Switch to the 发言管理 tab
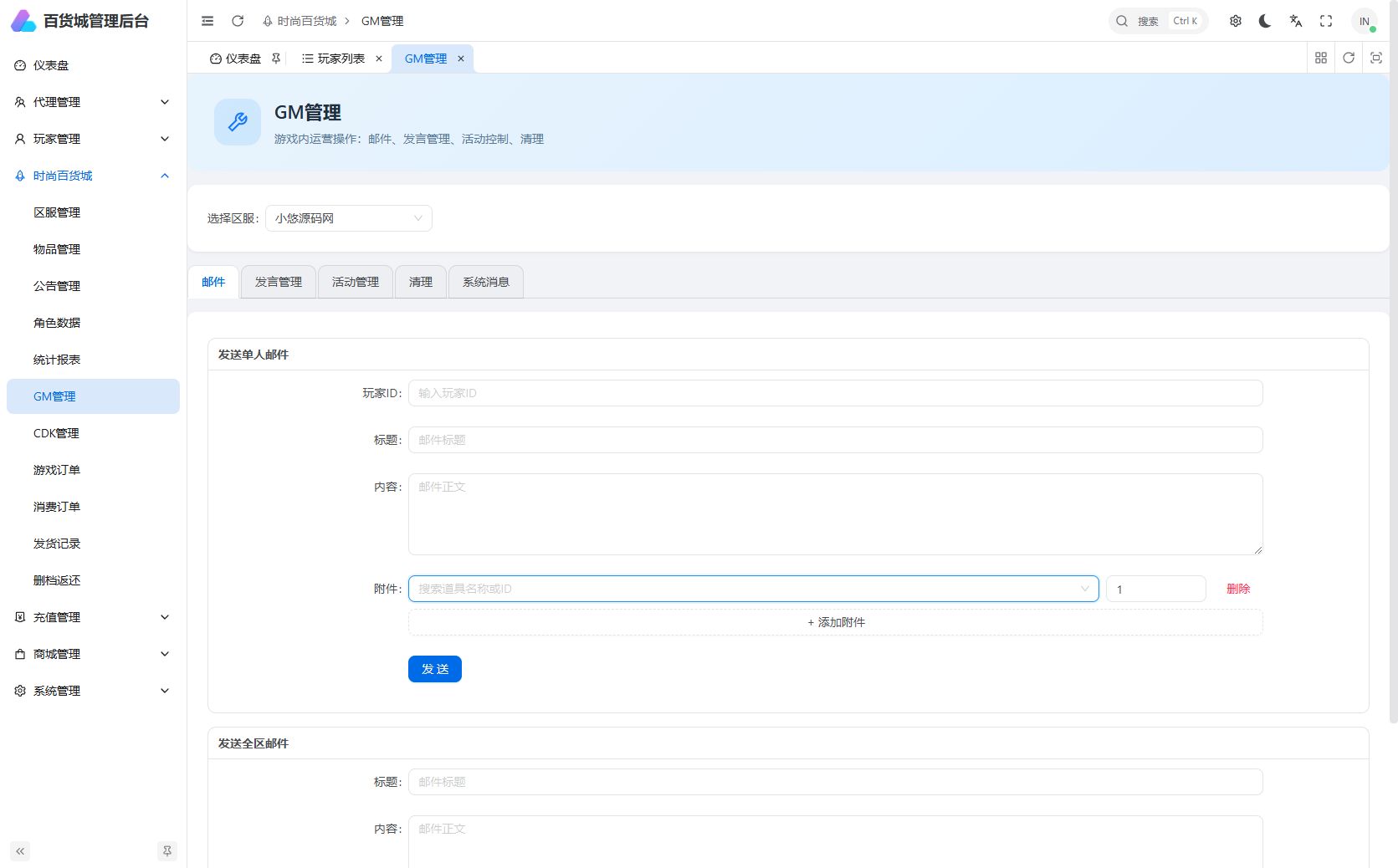 [x=279, y=282]
